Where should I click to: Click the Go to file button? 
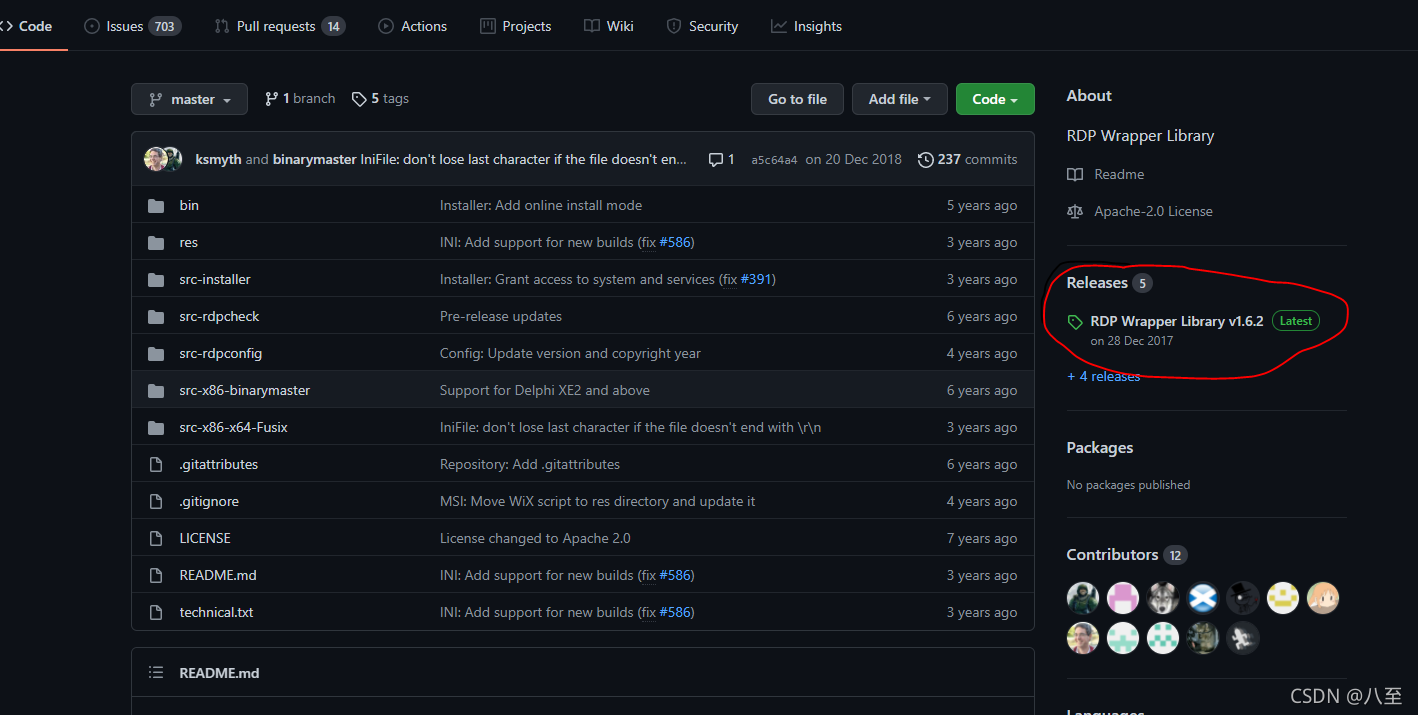(x=797, y=99)
